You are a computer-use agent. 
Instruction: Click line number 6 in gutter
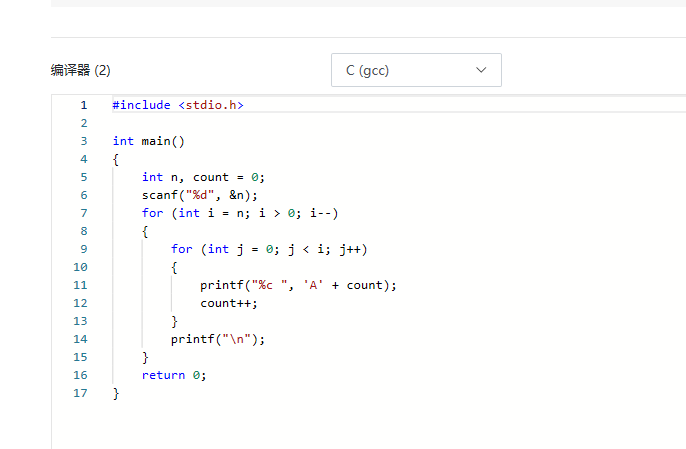click(84, 195)
